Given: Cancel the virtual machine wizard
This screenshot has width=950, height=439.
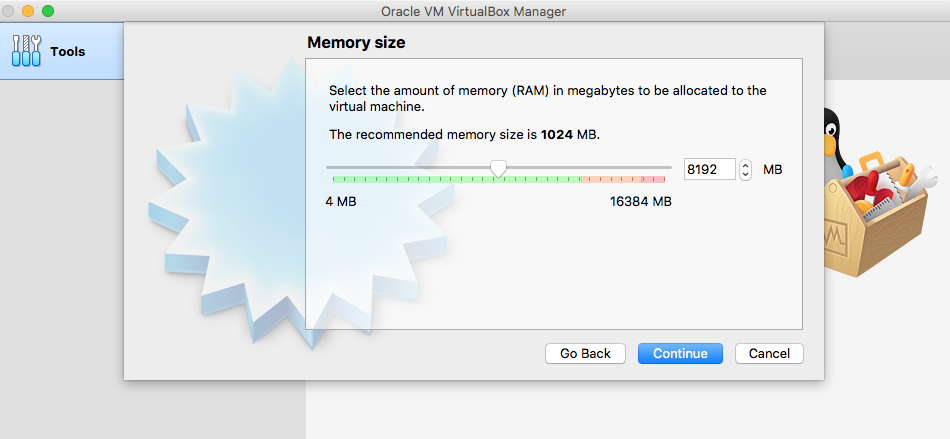Looking at the screenshot, I should click(769, 353).
